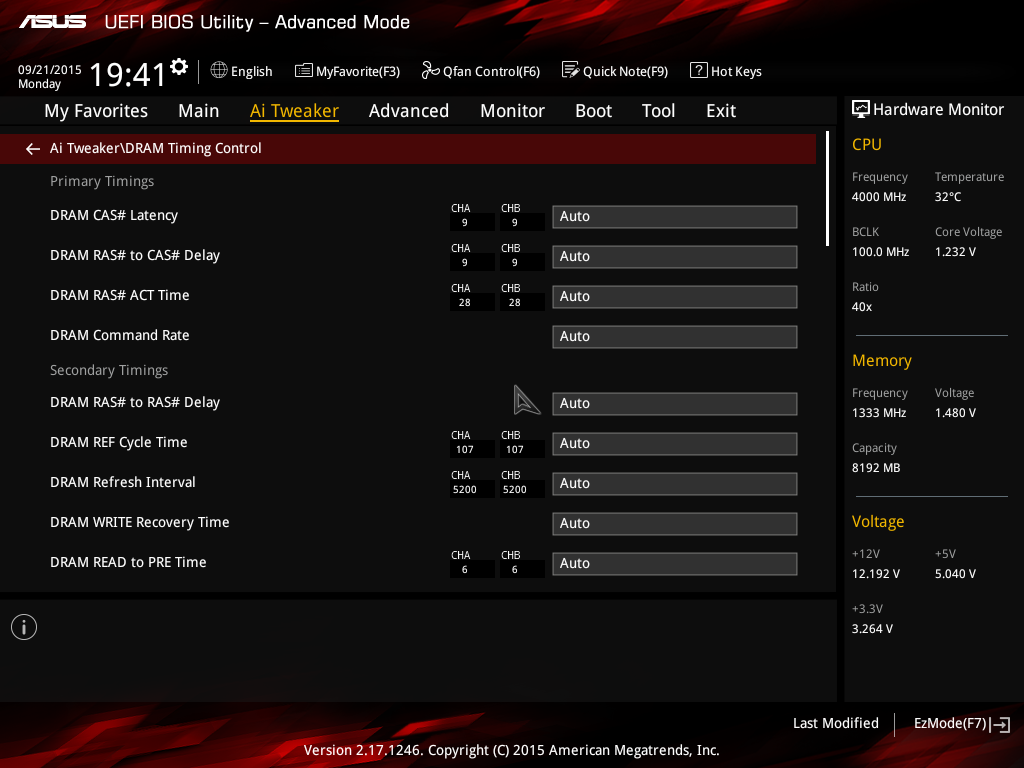Click the settings gear next to the clock
Screen dimensions: 1024x768
[x=179, y=67]
